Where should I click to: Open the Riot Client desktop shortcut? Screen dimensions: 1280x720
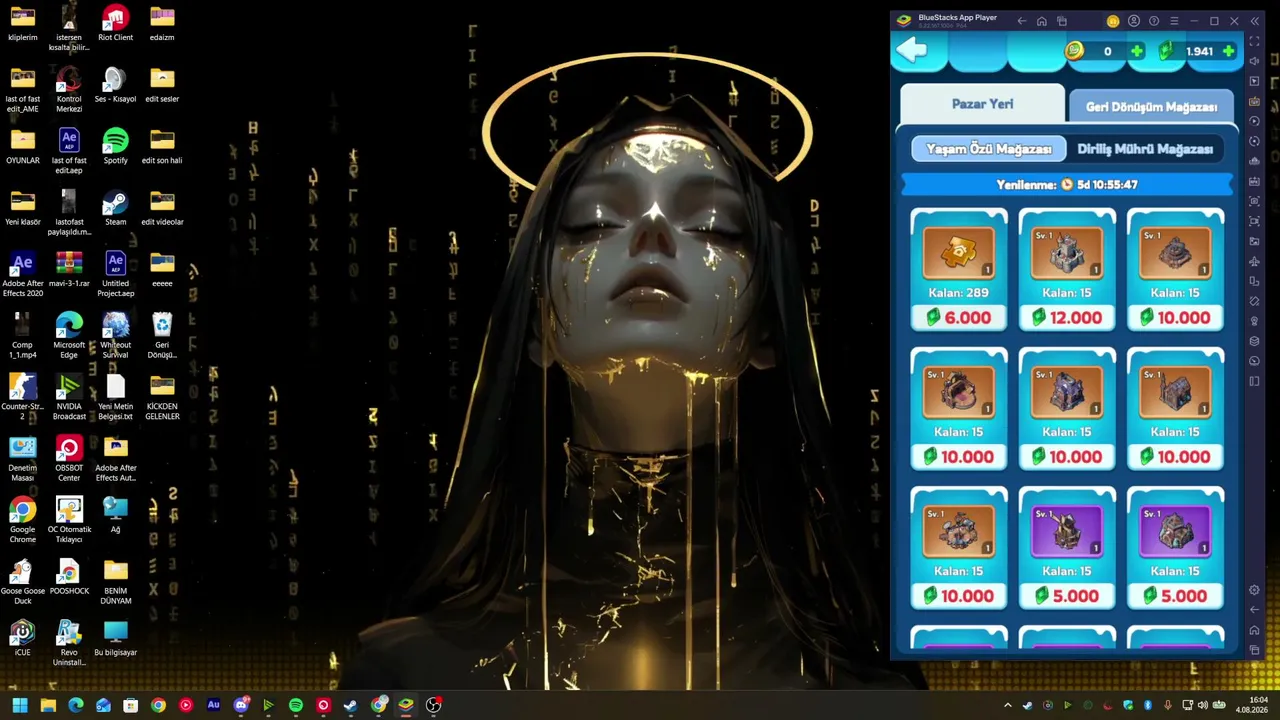click(x=115, y=24)
